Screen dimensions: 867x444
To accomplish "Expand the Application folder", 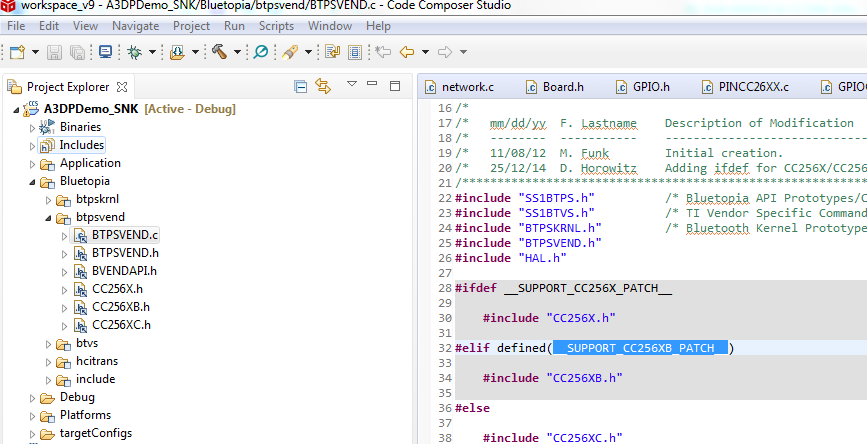I will (x=32, y=164).
